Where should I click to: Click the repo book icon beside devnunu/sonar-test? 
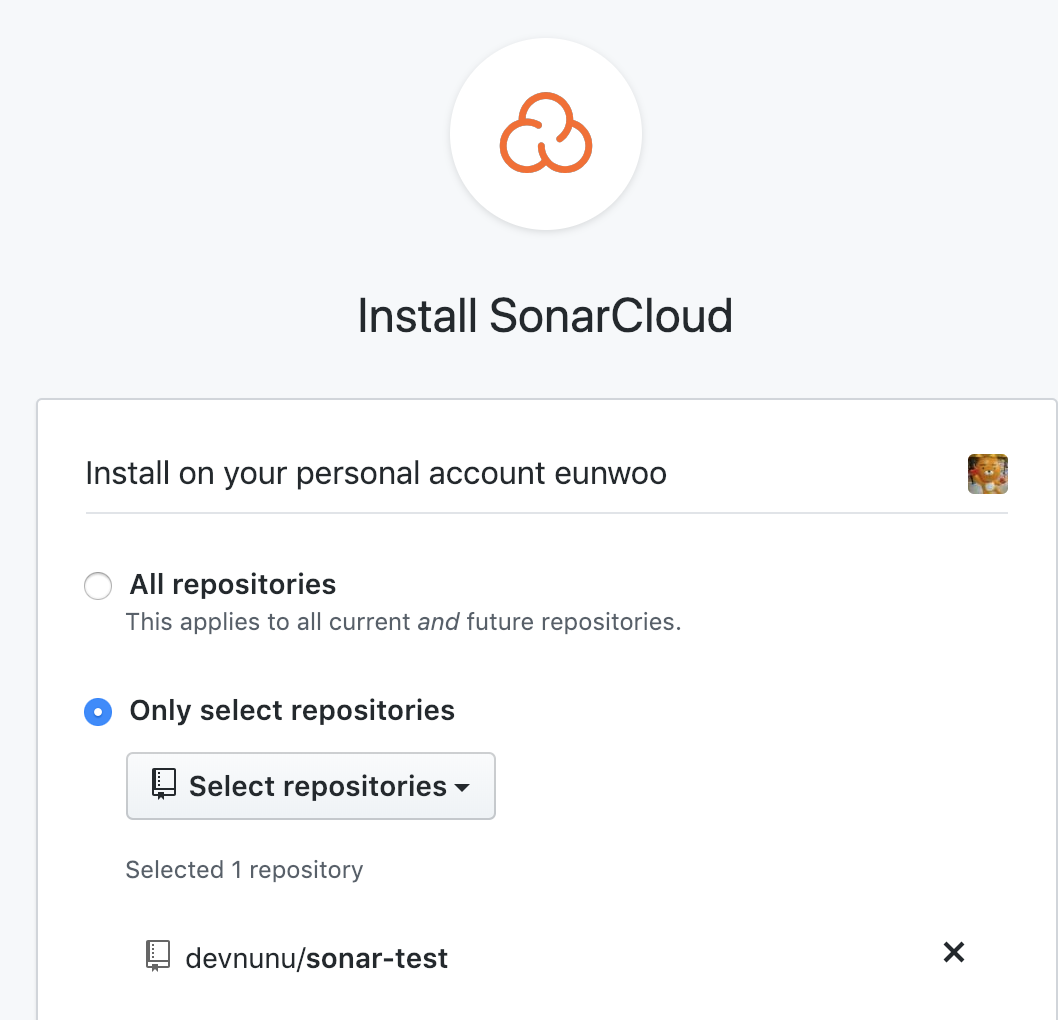coord(158,956)
